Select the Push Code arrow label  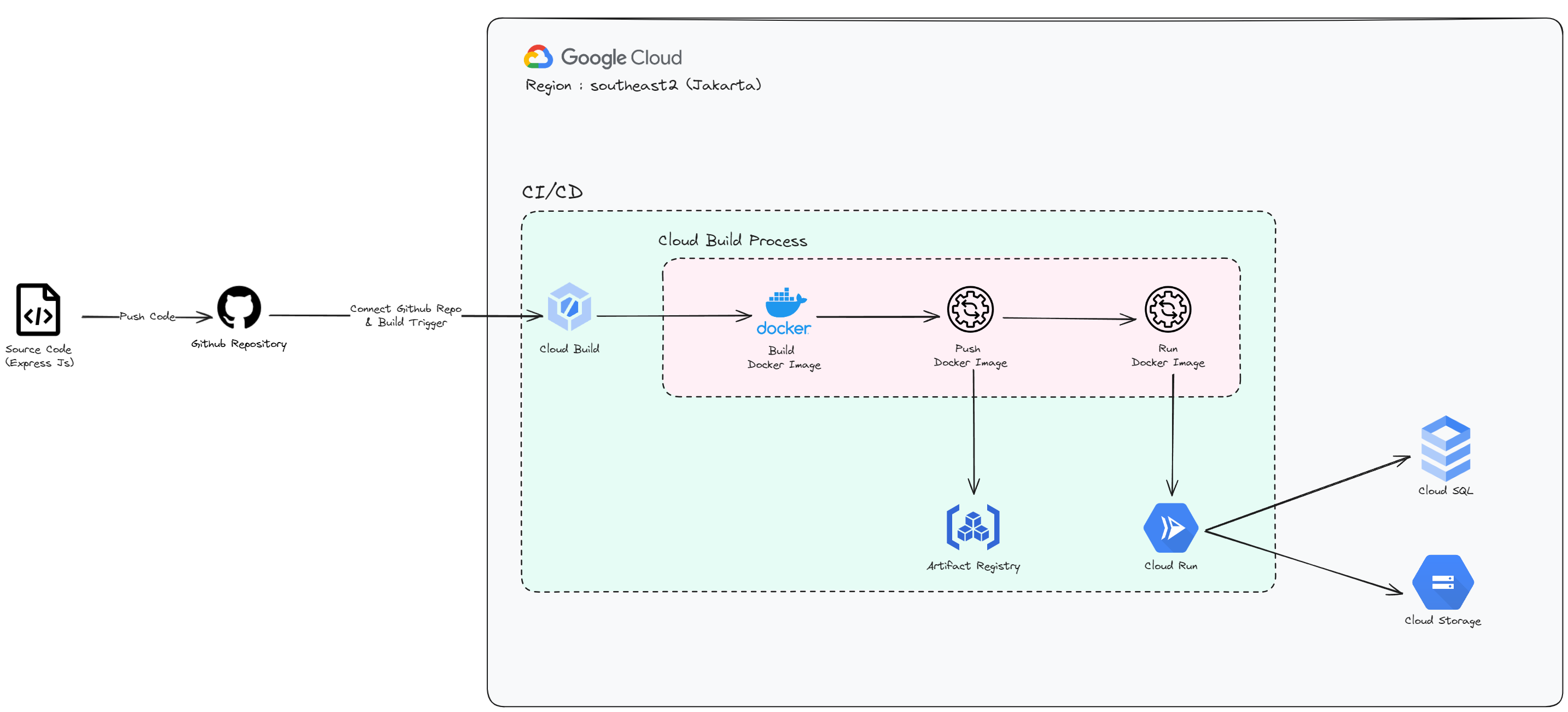[x=147, y=316]
